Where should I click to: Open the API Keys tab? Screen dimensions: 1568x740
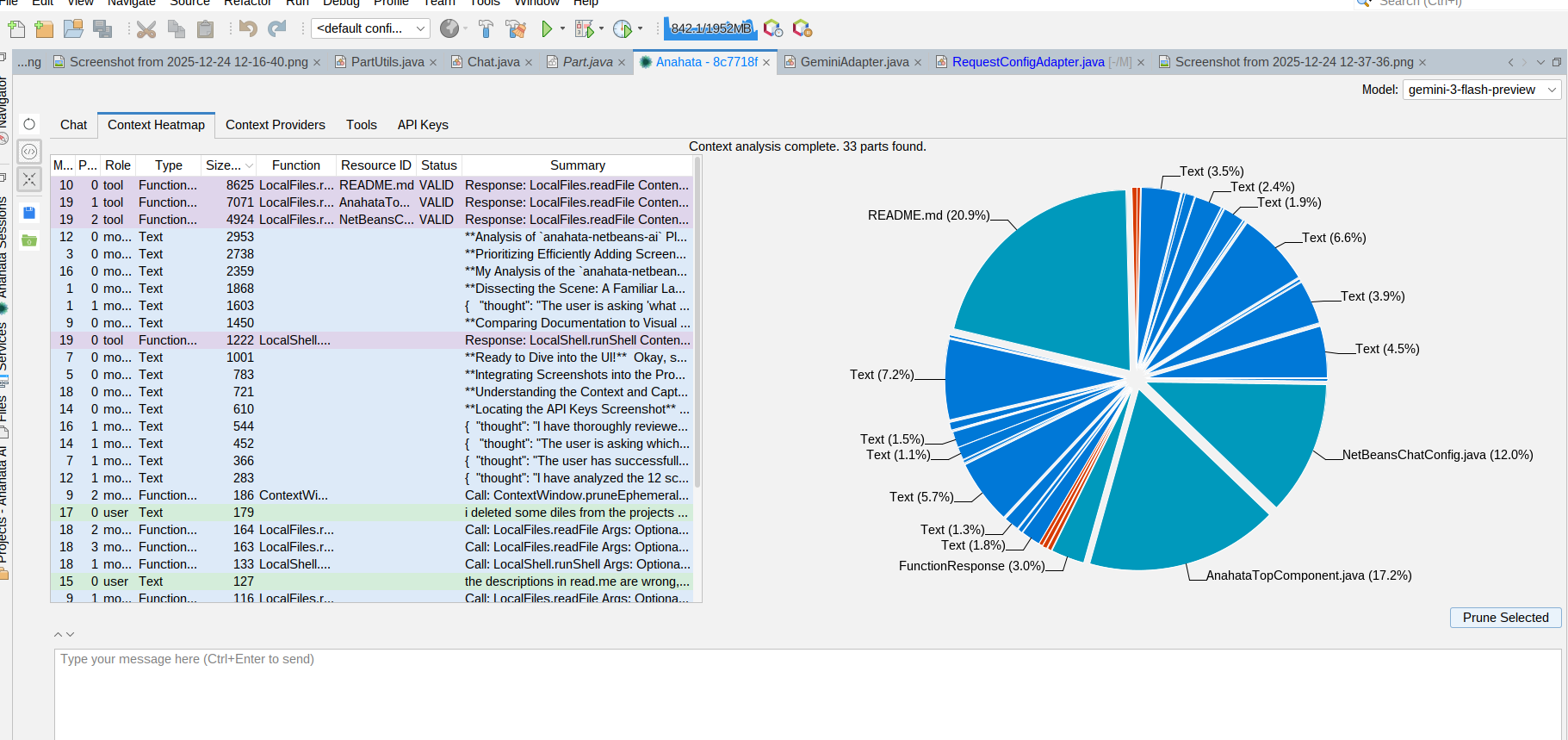[422, 125]
